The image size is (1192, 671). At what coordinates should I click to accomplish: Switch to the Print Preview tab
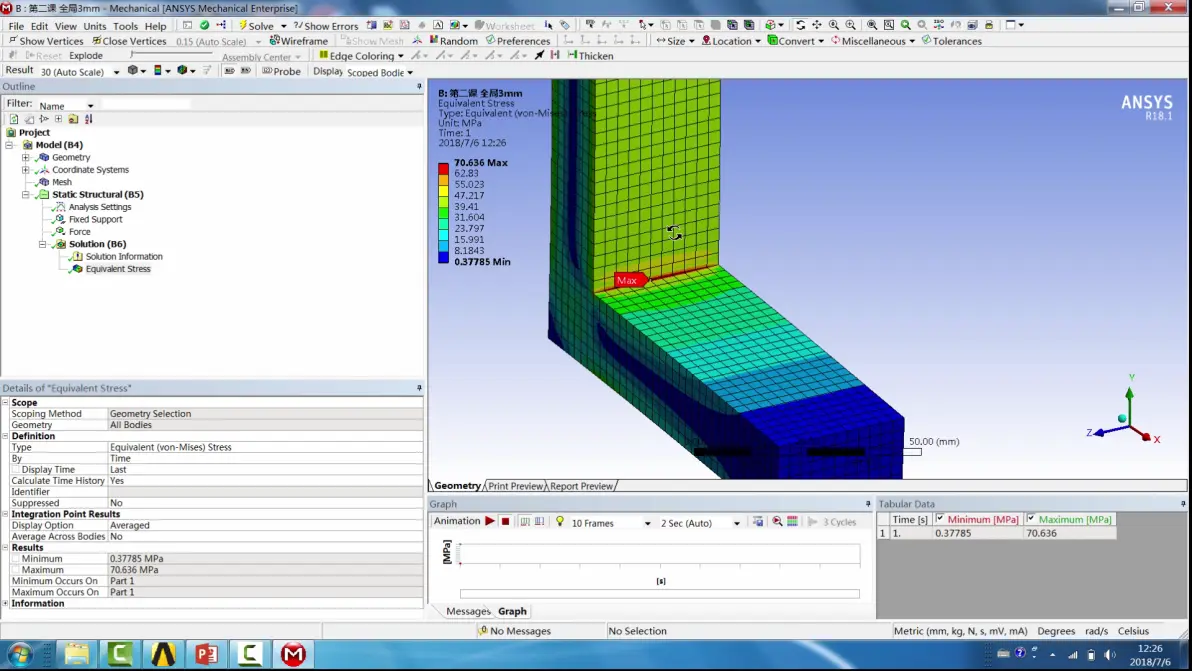coord(515,486)
